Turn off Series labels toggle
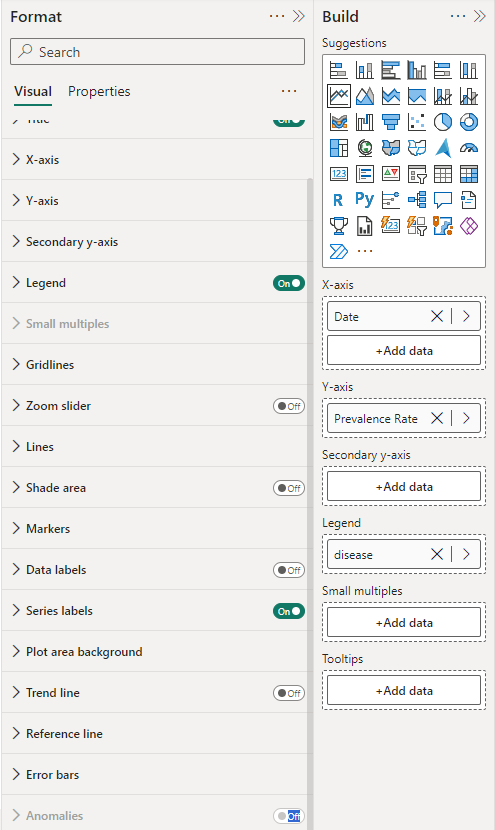495x830 pixels. (289, 611)
